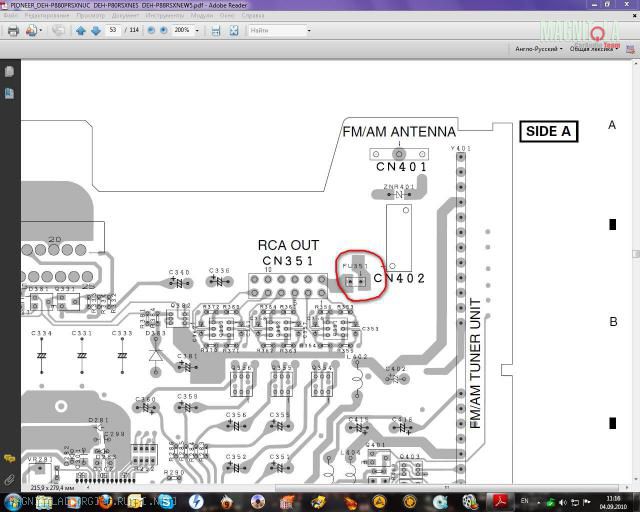Open the Bookmarks panel in sidebar

click(9, 93)
